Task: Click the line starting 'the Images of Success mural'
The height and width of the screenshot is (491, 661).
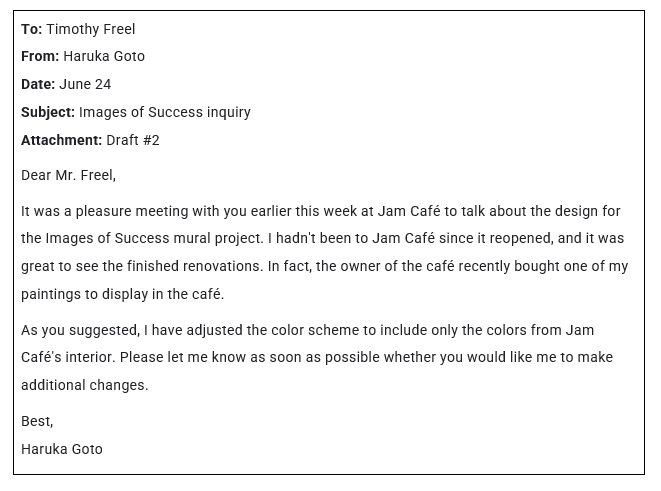Action: pos(322,239)
